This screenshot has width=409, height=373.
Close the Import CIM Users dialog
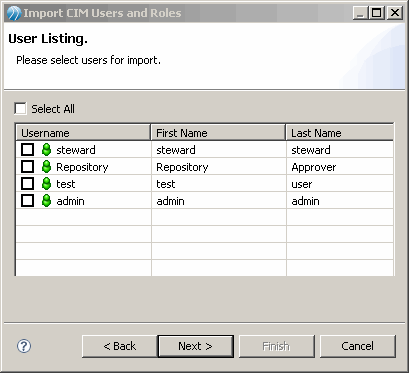point(395,13)
